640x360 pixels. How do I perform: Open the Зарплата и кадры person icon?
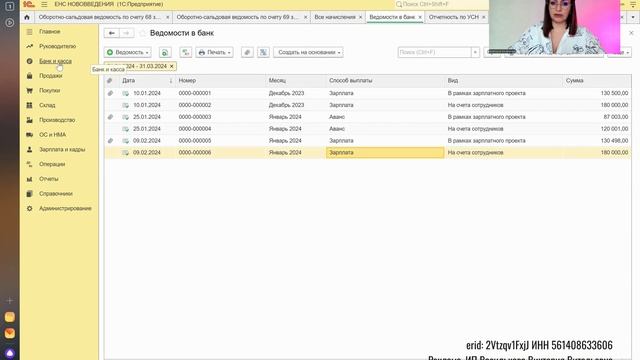pyautogui.click(x=29, y=149)
